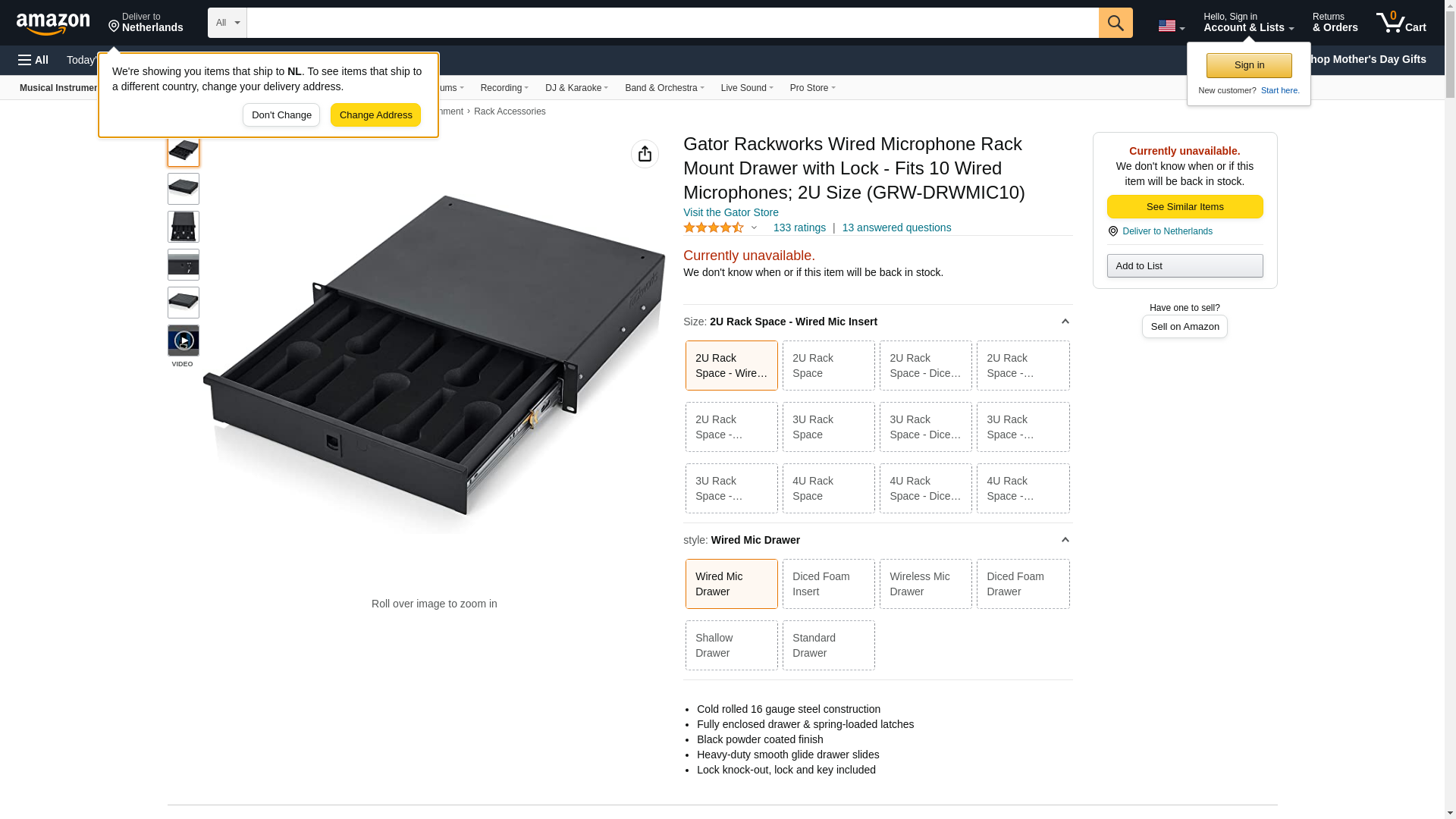Select the 3U Rack Space size option
Viewport: 1456px width, 819px height.
[x=828, y=427]
